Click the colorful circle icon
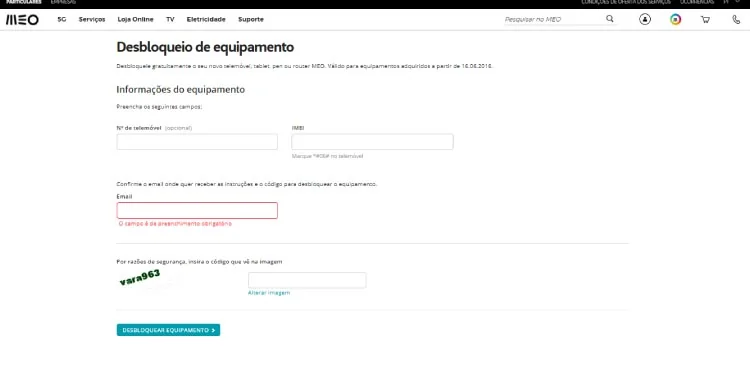Viewport: 750px width, 374px height. pyautogui.click(x=675, y=20)
